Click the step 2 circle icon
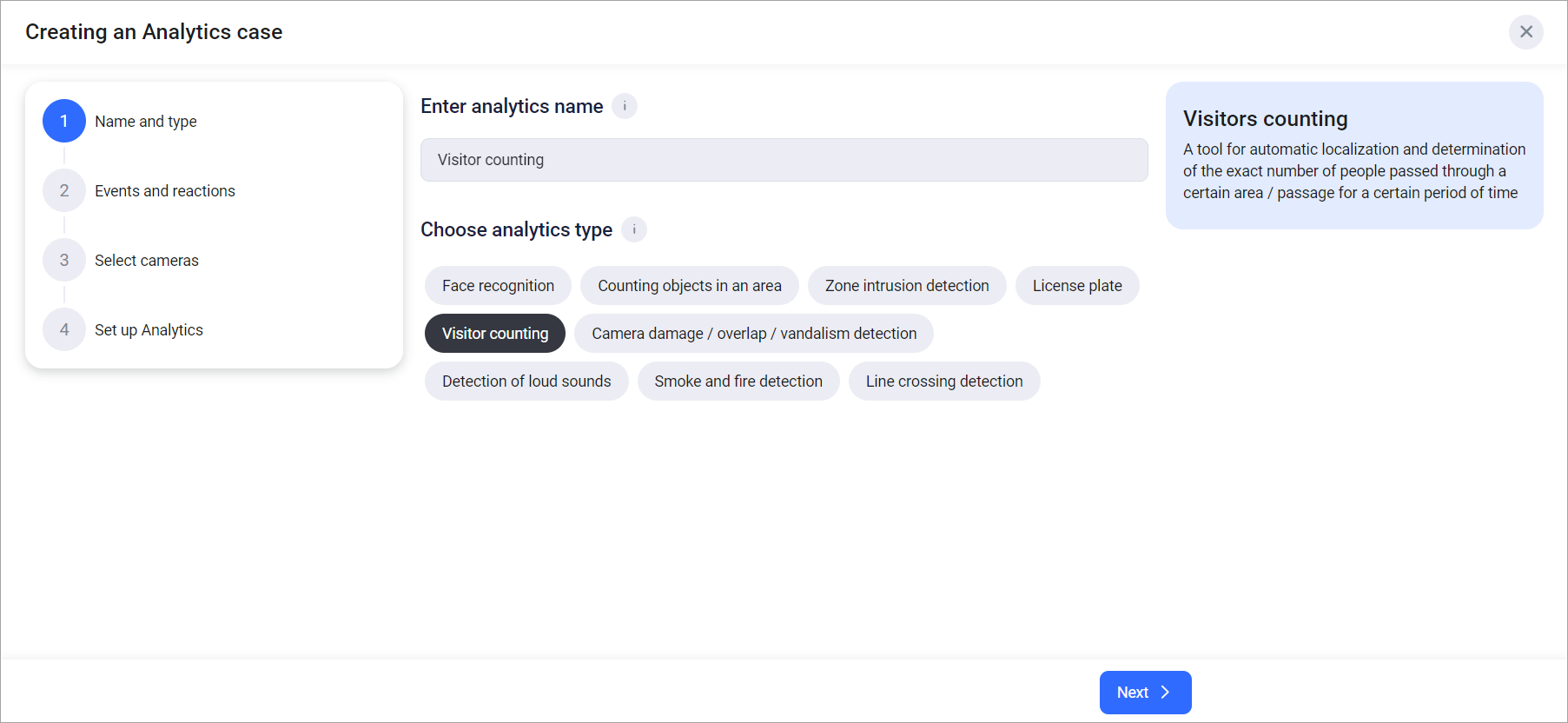This screenshot has width=1568, height=723. tap(64, 190)
